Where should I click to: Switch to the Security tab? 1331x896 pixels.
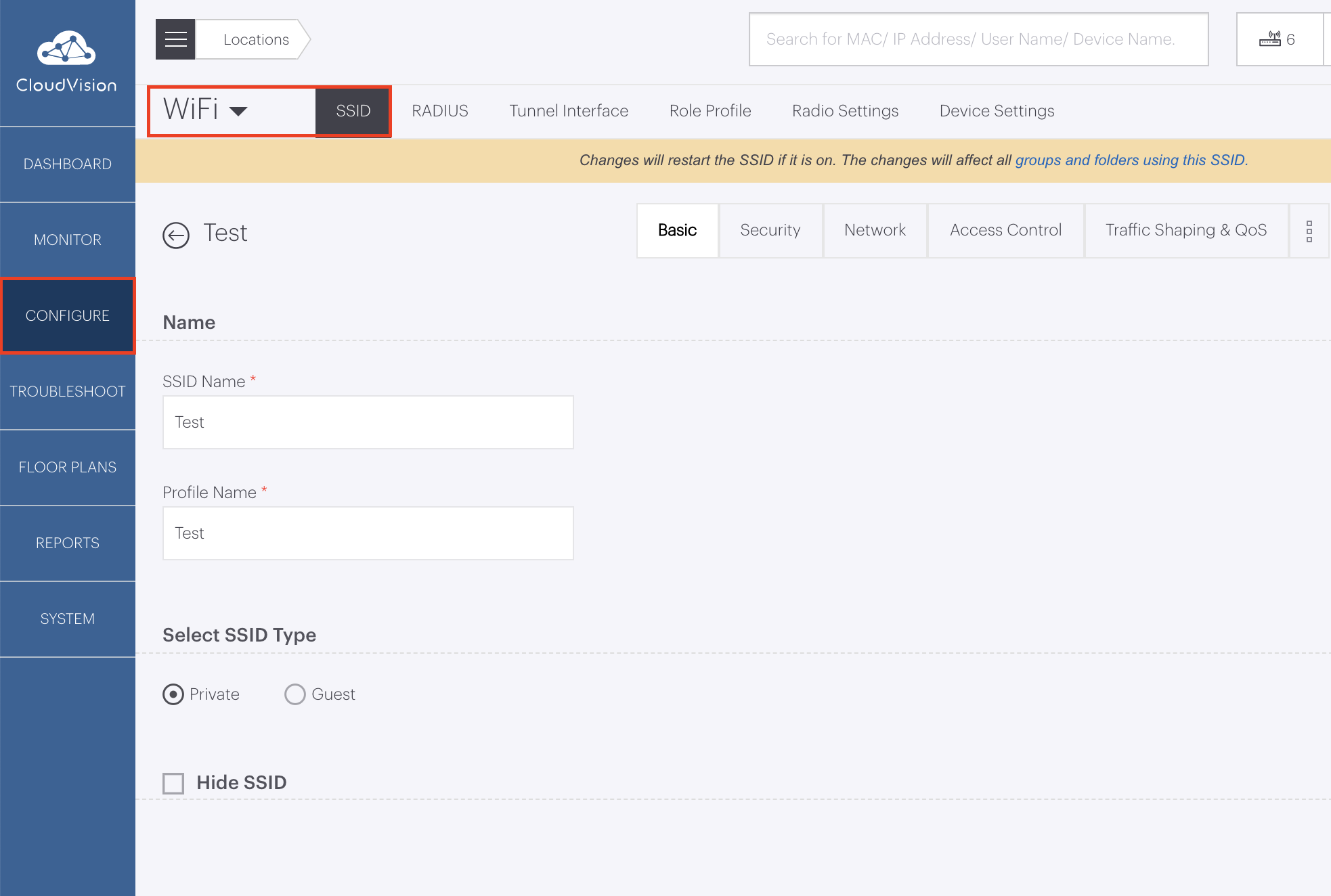point(770,230)
